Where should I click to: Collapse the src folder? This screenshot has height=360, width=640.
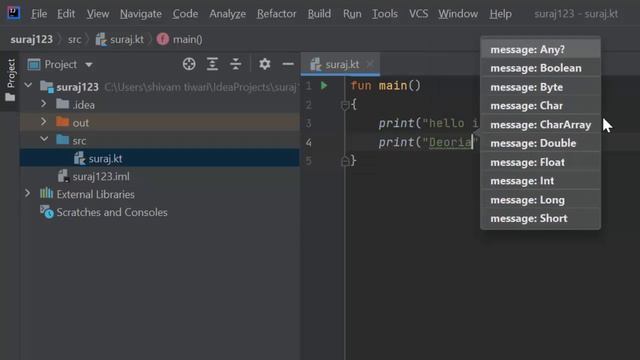44,140
